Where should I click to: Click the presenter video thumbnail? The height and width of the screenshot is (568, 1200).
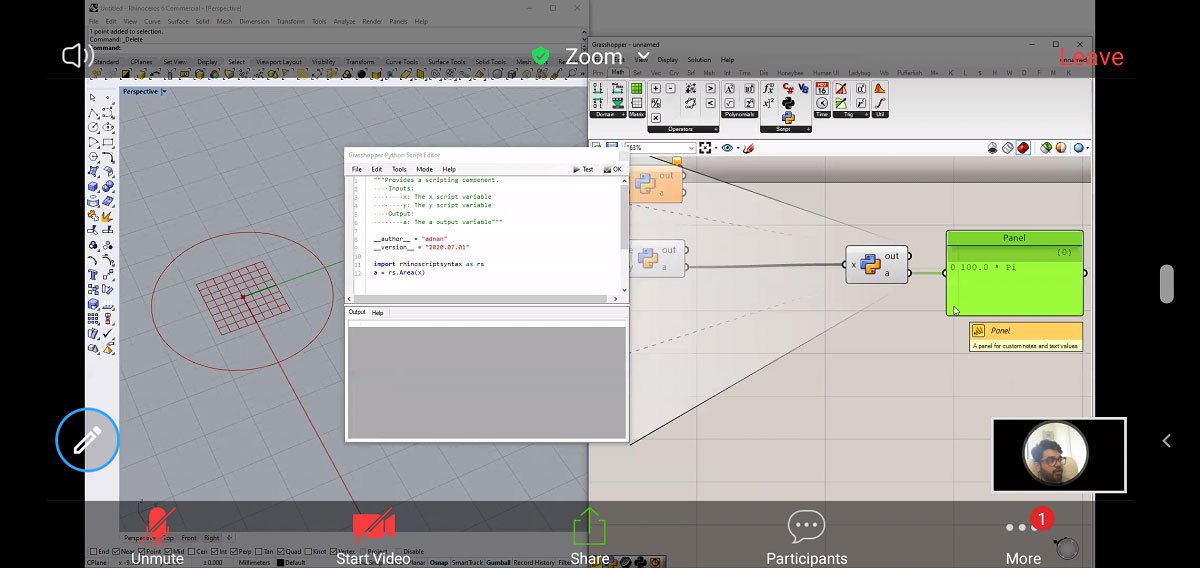tap(1058, 455)
